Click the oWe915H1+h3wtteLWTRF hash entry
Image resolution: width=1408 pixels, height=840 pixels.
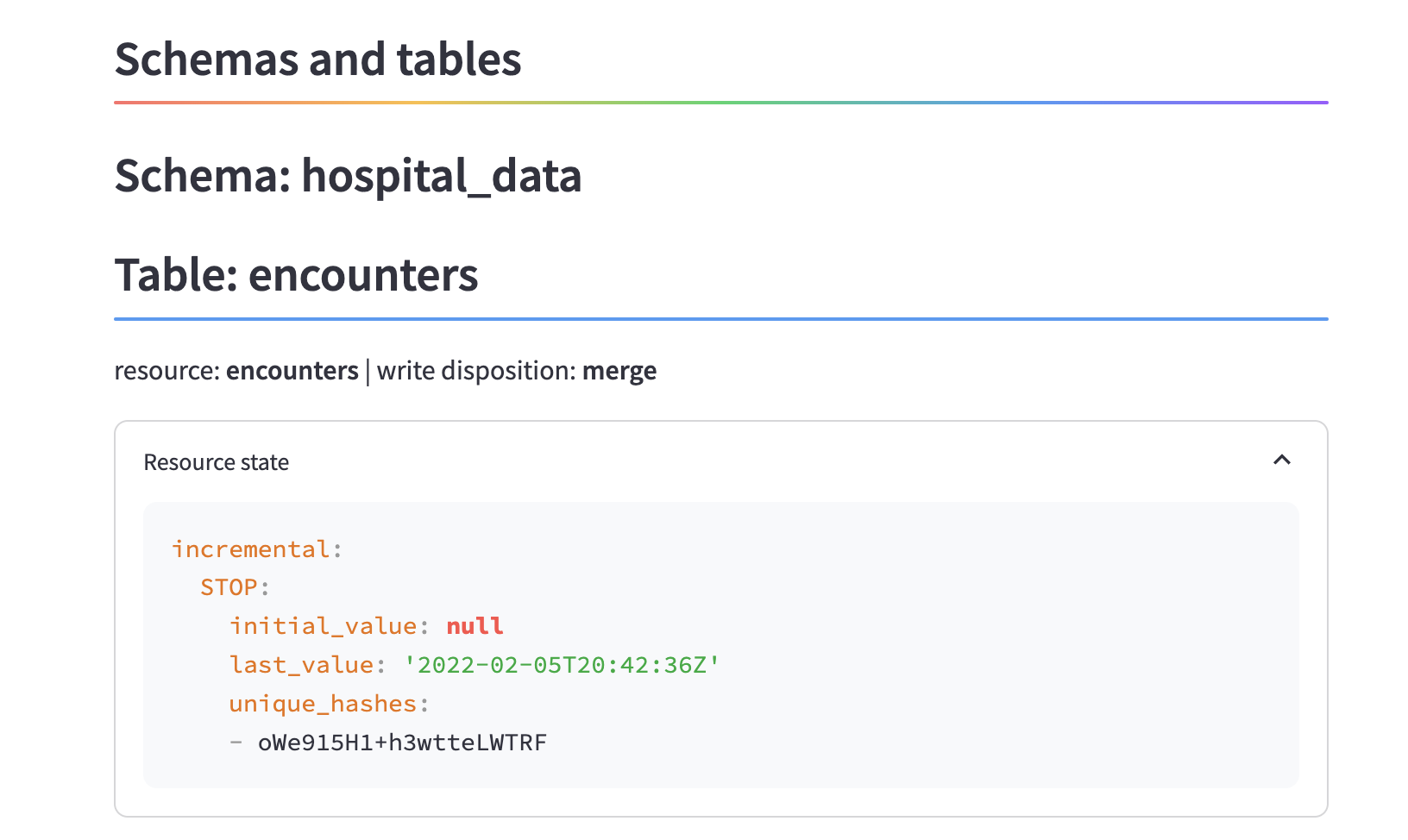tap(403, 743)
